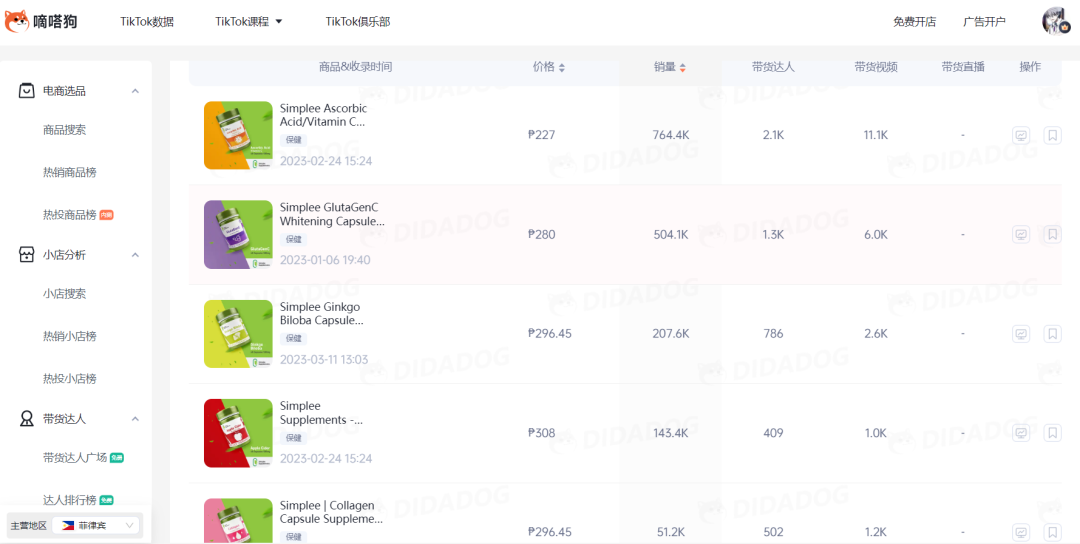1080x544 pixels.
Task: Bookmark the Simplee Ginkgo Biloba product
Action: click(x=1052, y=334)
